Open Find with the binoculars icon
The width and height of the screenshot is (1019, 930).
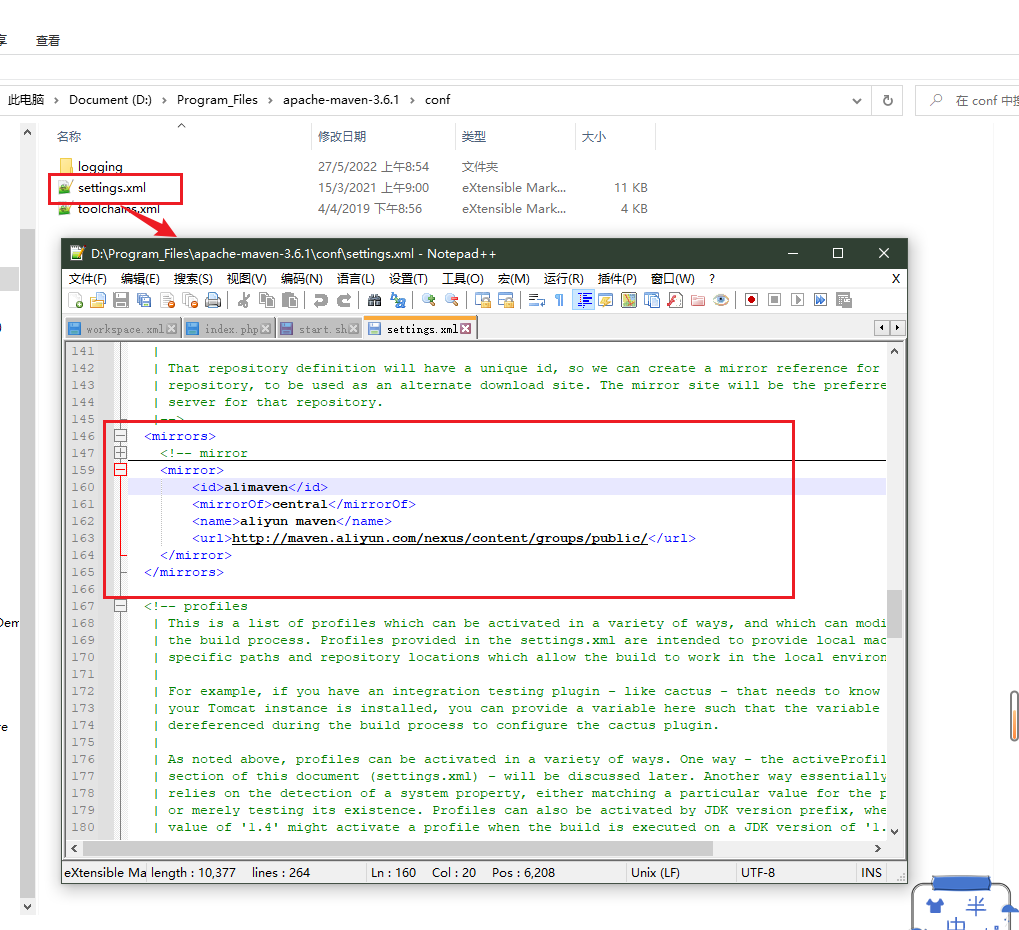[374, 300]
